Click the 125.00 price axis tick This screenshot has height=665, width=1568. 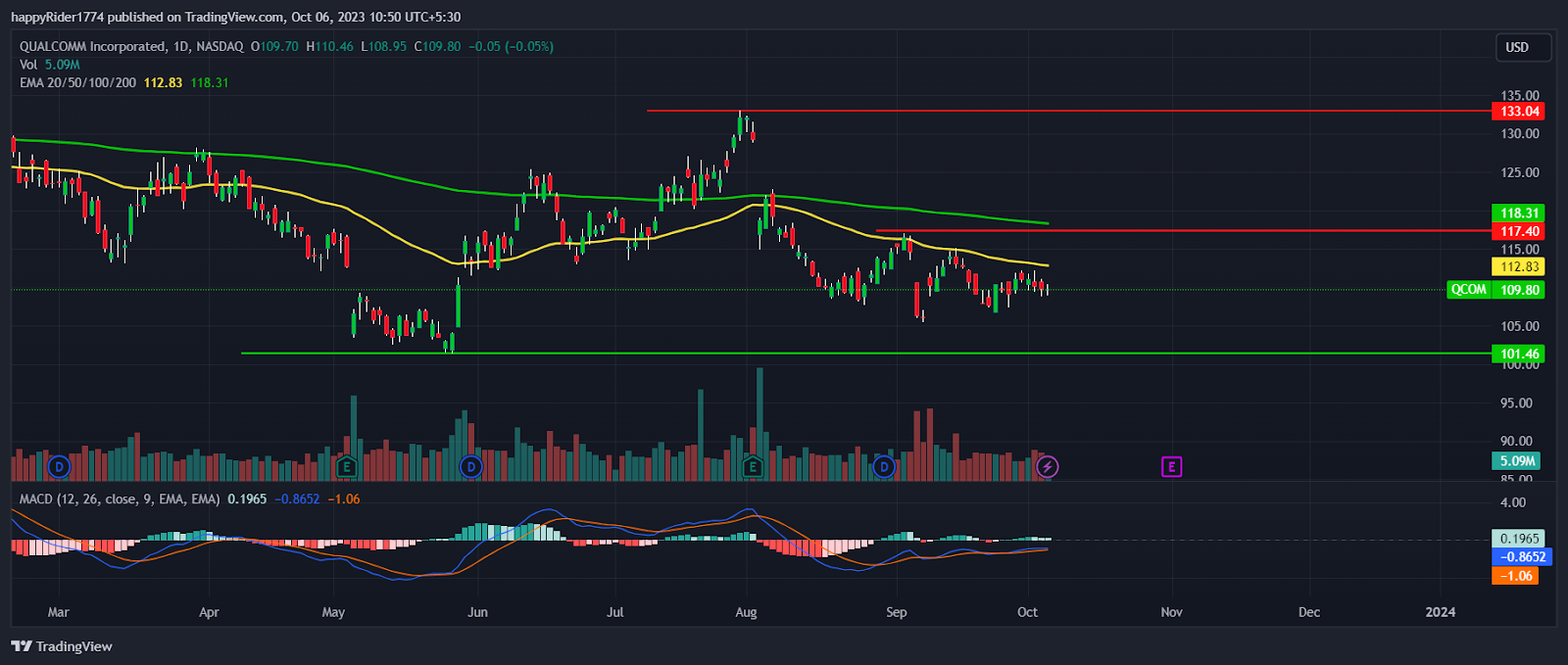click(1520, 173)
